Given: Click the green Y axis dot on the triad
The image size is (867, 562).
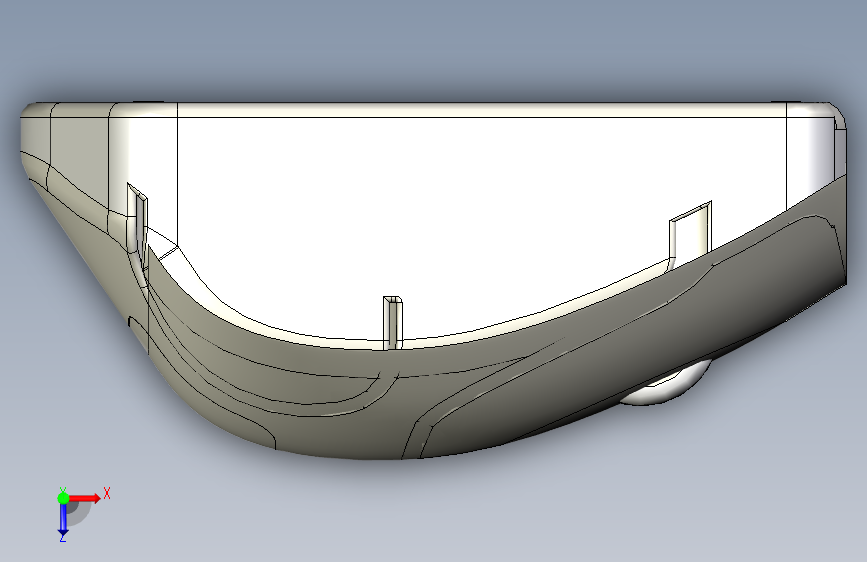Looking at the screenshot, I should 63,498.
